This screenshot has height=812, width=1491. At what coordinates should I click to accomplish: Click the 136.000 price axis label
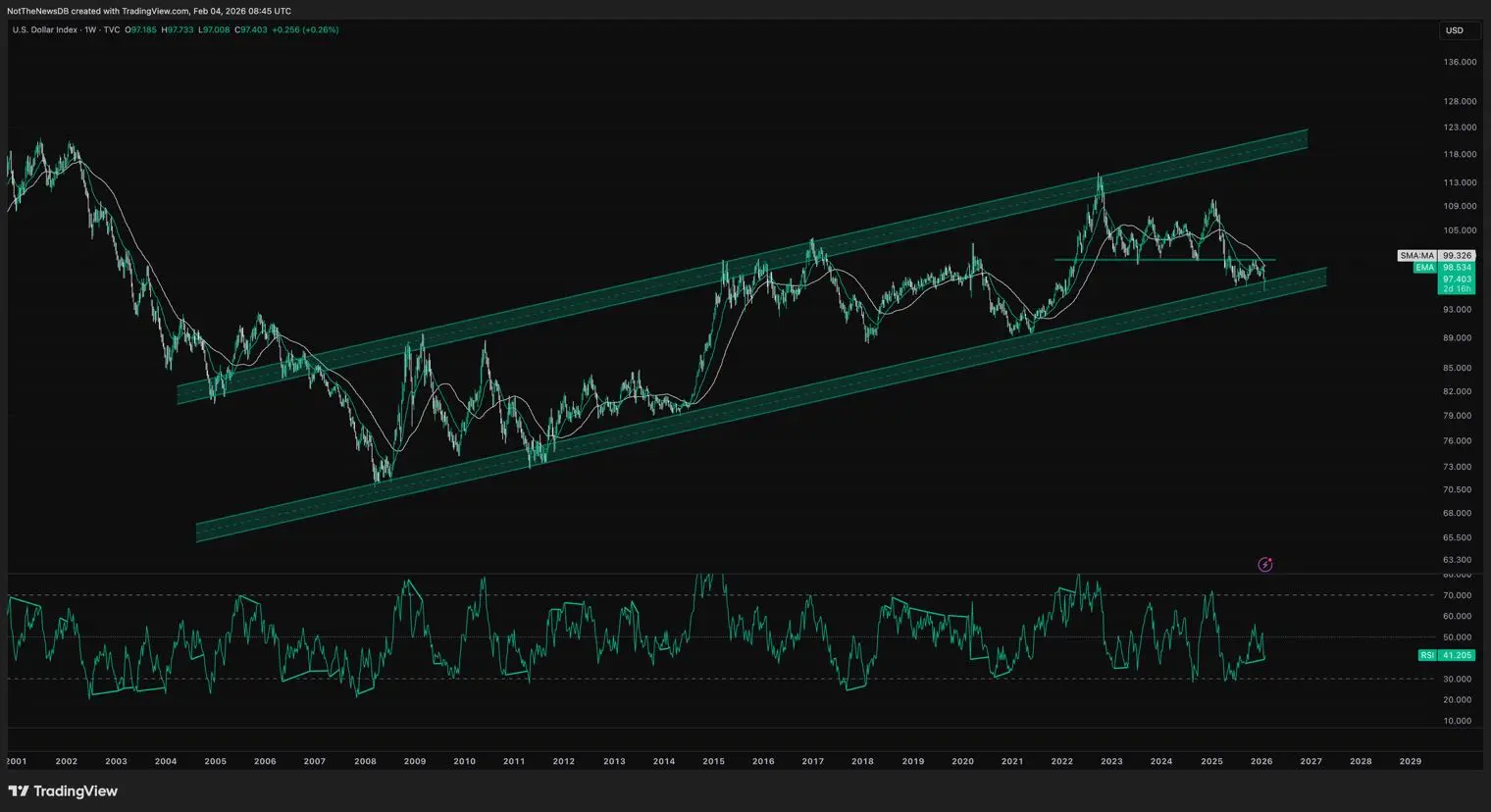pos(1460,62)
